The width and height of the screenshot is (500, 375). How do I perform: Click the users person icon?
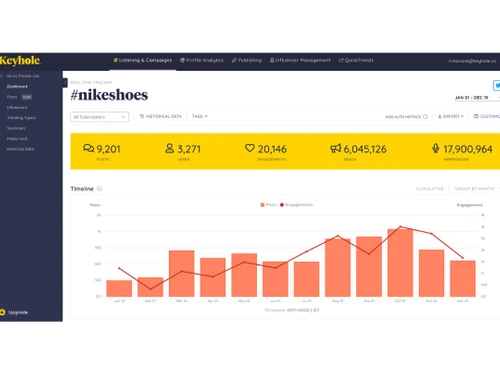click(170, 148)
